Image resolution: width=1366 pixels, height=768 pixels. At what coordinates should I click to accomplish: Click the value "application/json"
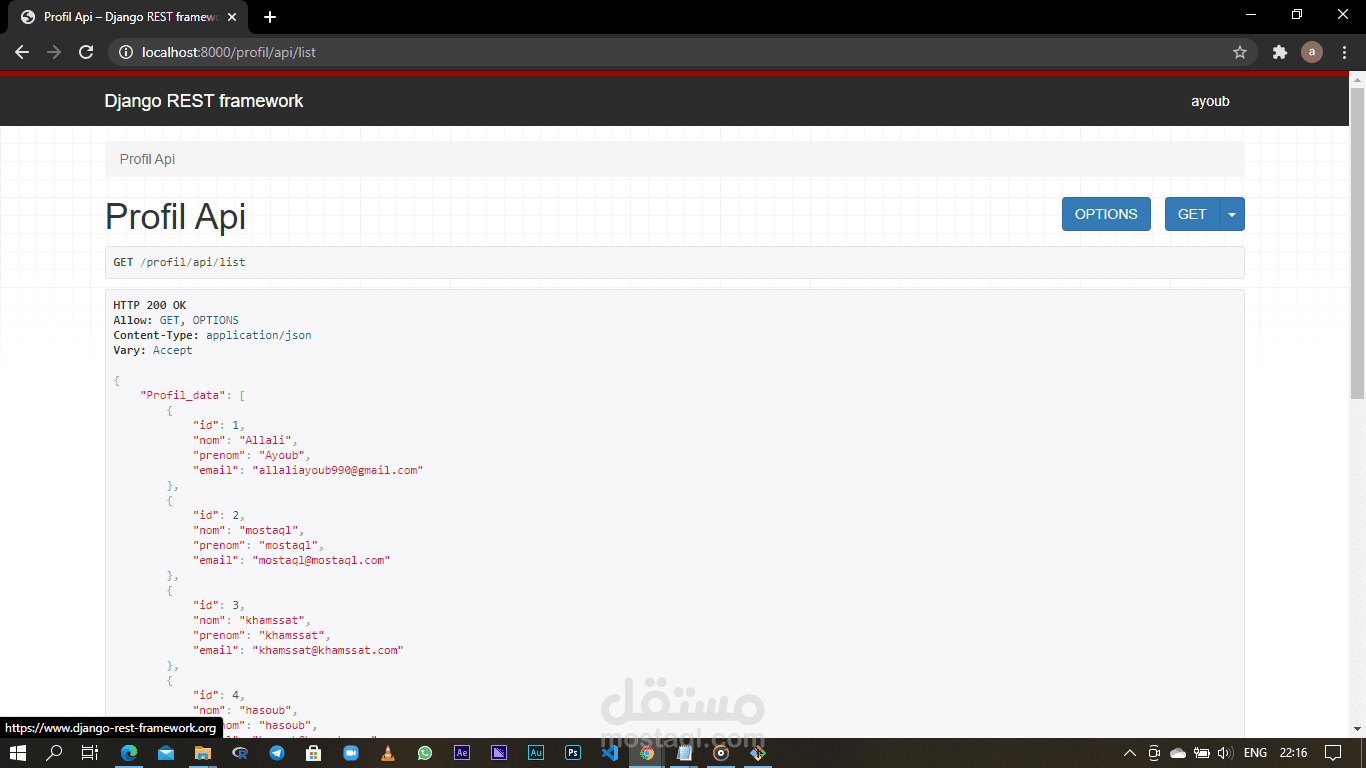tap(258, 335)
